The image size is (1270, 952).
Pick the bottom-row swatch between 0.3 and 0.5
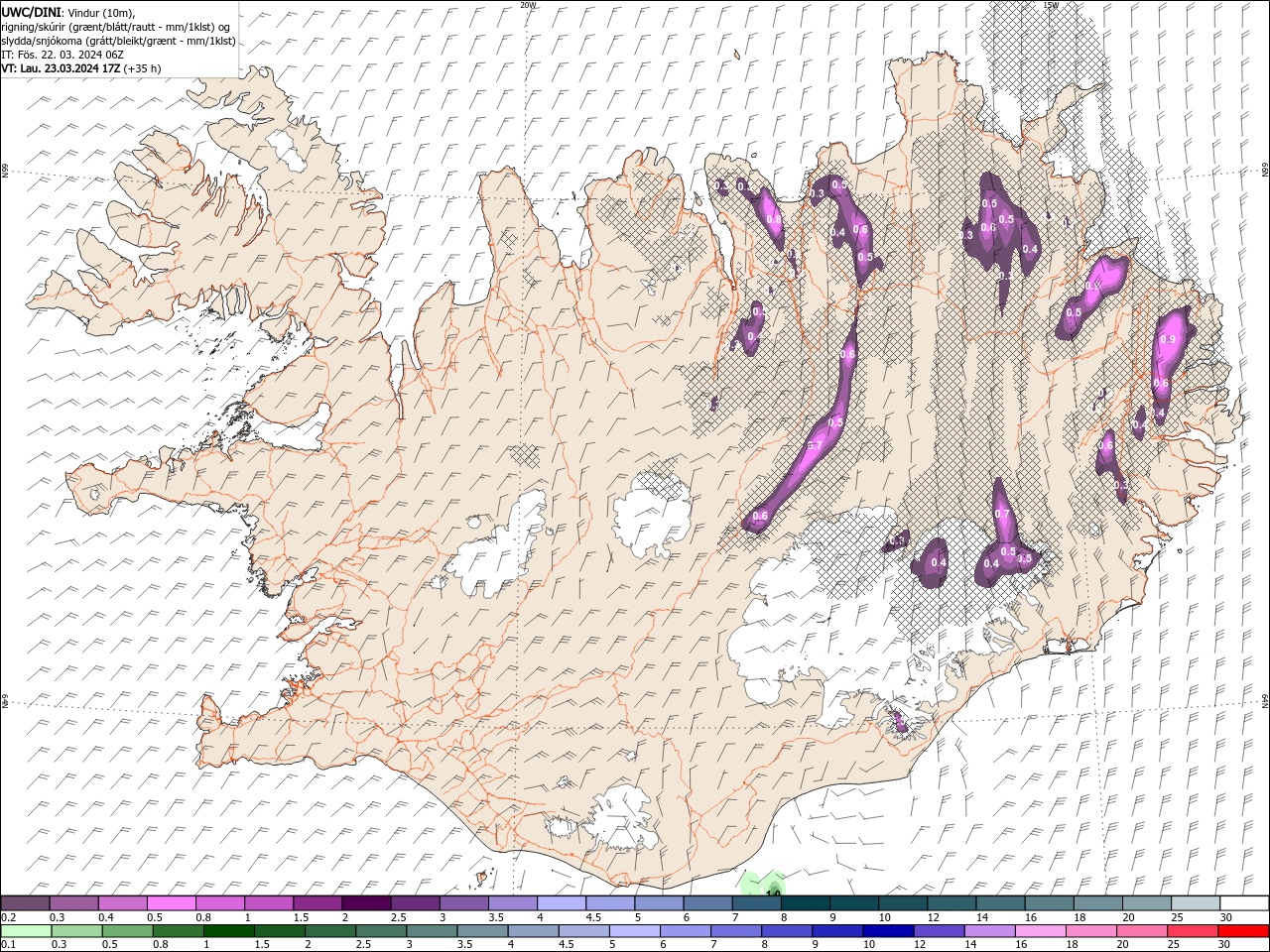[76, 931]
